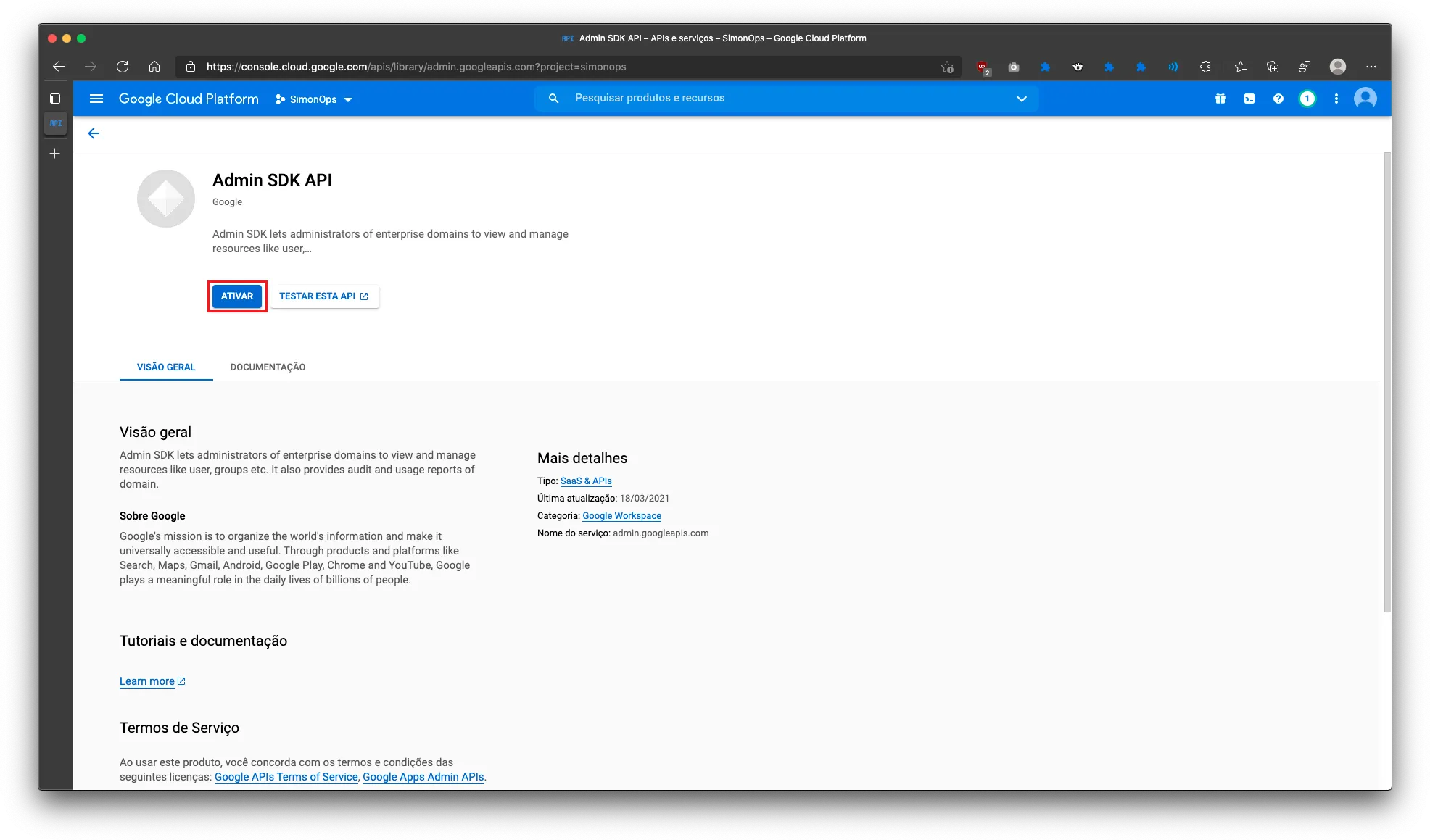Open browser extensions puzzle icon

click(x=1205, y=67)
